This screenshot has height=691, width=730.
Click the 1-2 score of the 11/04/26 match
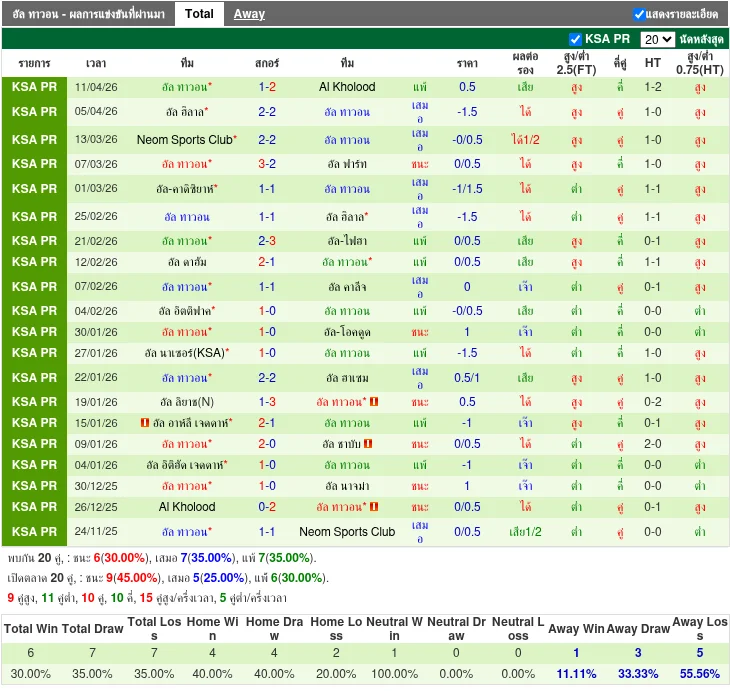(x=267, y=87)
